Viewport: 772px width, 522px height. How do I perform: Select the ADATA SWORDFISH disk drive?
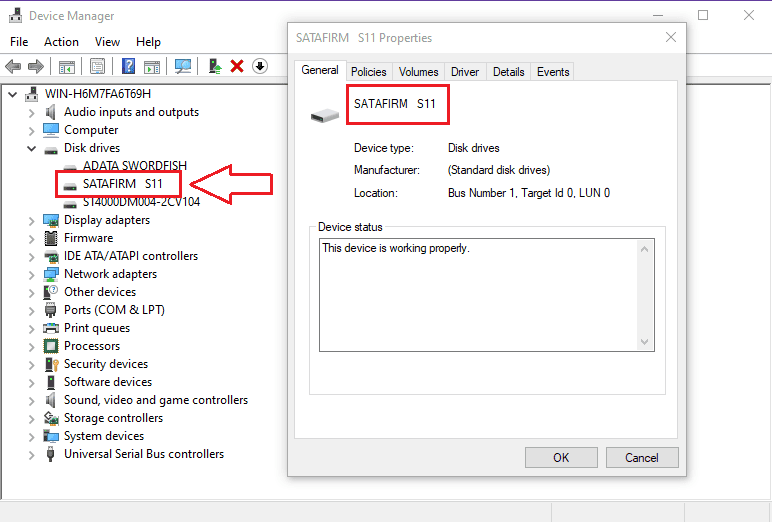pyautogui.click(x=134, y=165)
